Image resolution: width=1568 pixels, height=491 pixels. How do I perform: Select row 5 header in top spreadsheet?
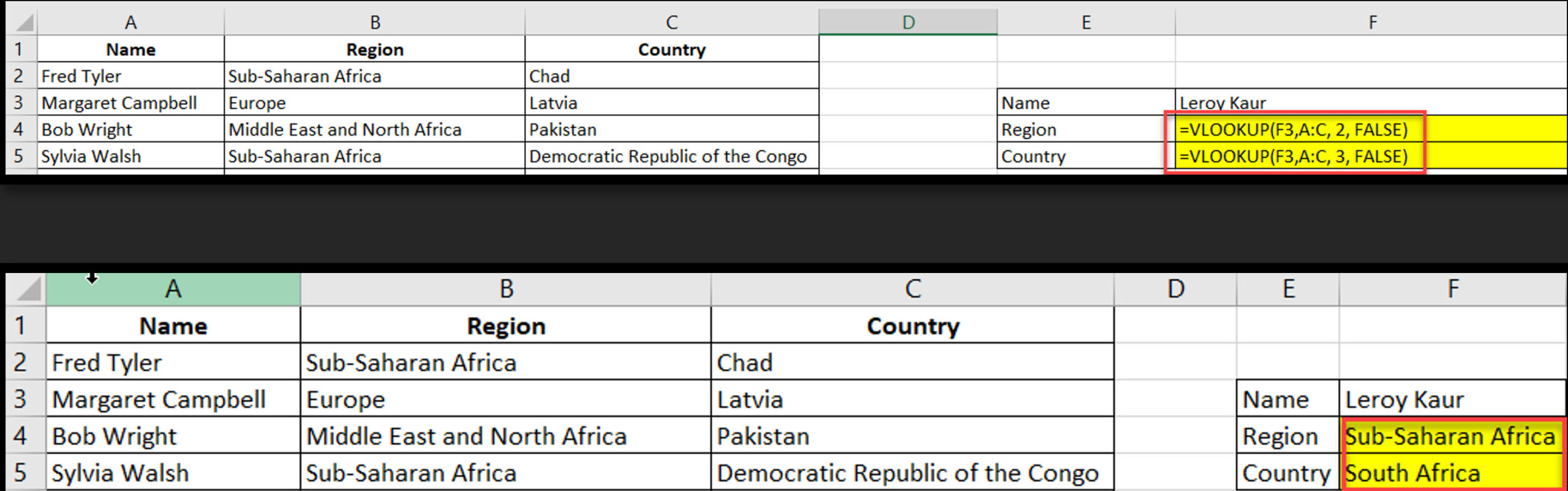tap(21, 156)
